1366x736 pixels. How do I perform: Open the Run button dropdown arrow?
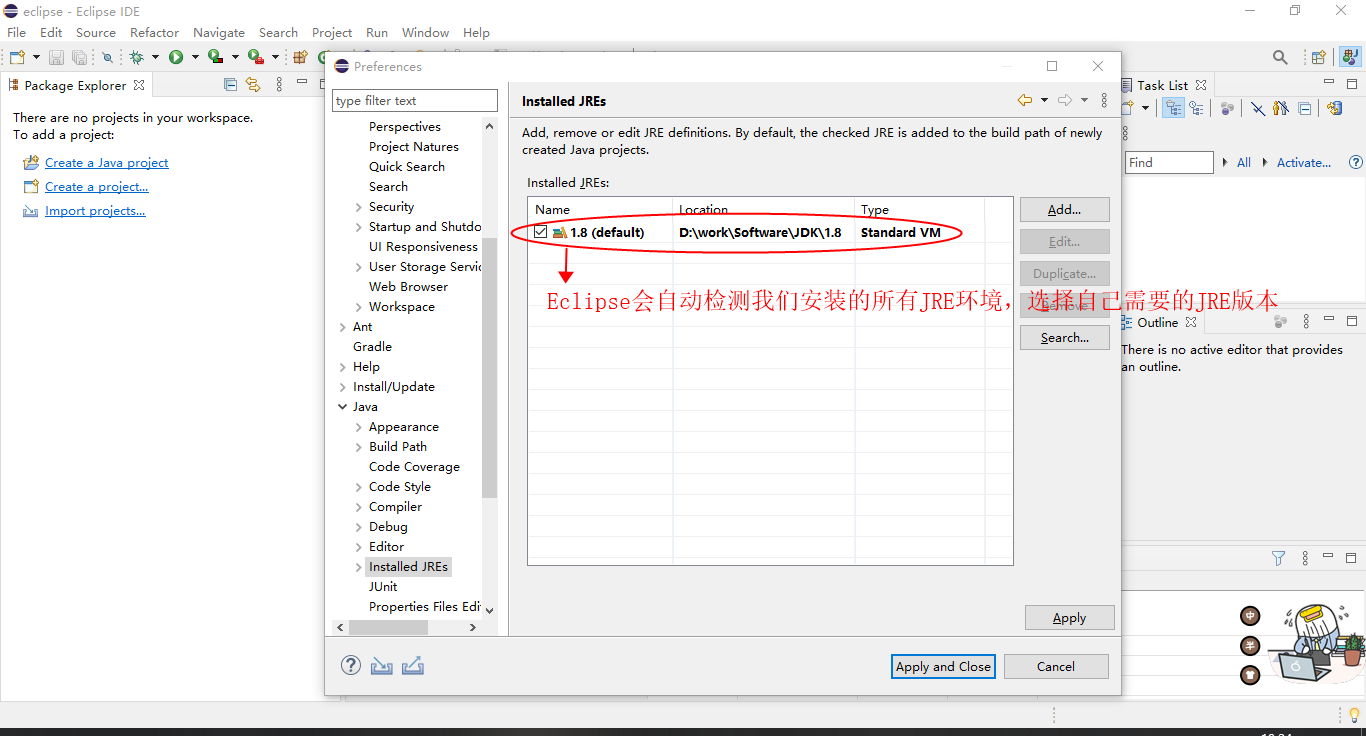pos(195,57)
